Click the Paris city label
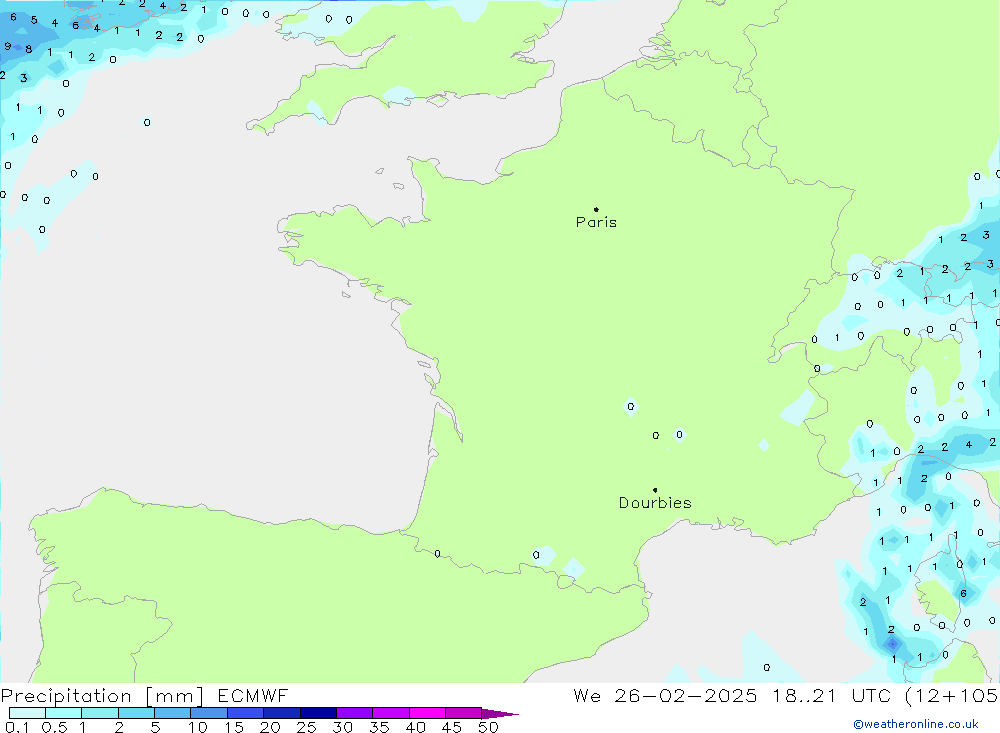Viewport: 1000px width, 733px height. pyautogui.click(x=596, y=222)
